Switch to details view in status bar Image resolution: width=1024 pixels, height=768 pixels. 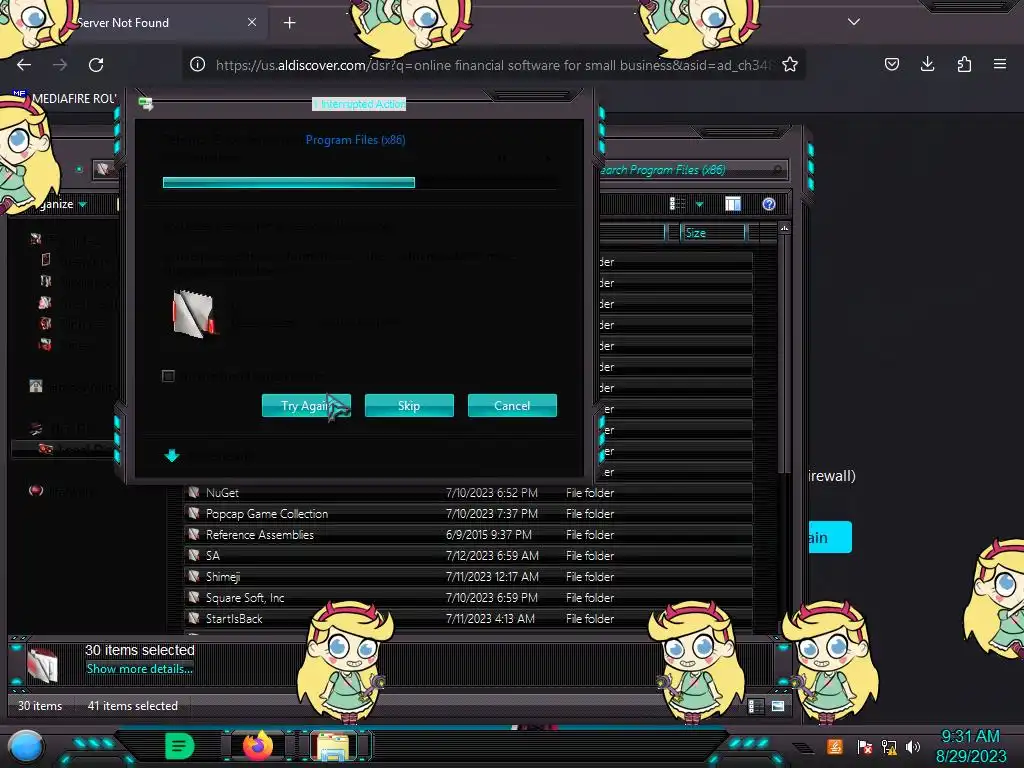(x=756, y=706)
